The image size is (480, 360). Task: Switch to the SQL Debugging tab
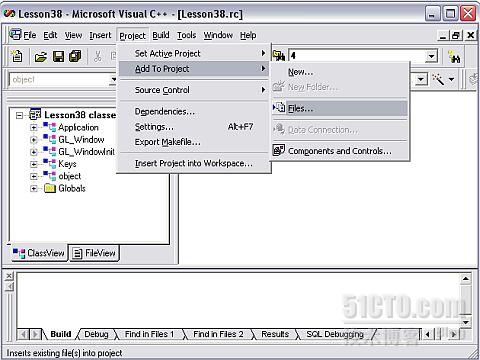(x=335, y=334)
